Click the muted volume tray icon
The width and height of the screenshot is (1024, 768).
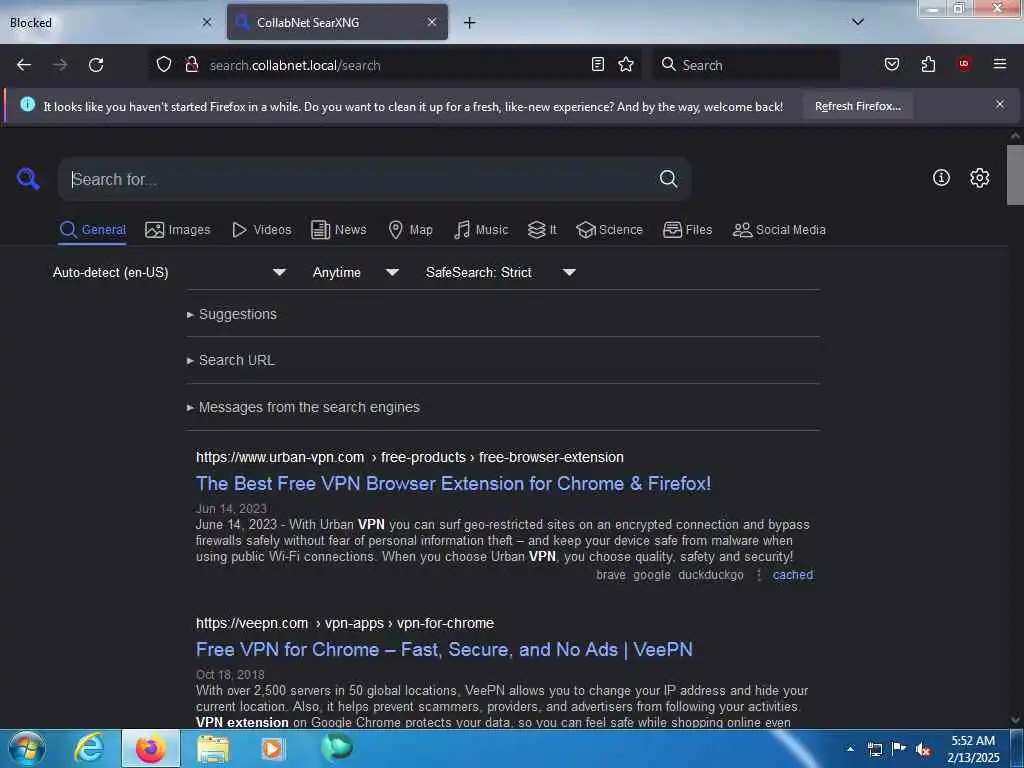(923, 750)
